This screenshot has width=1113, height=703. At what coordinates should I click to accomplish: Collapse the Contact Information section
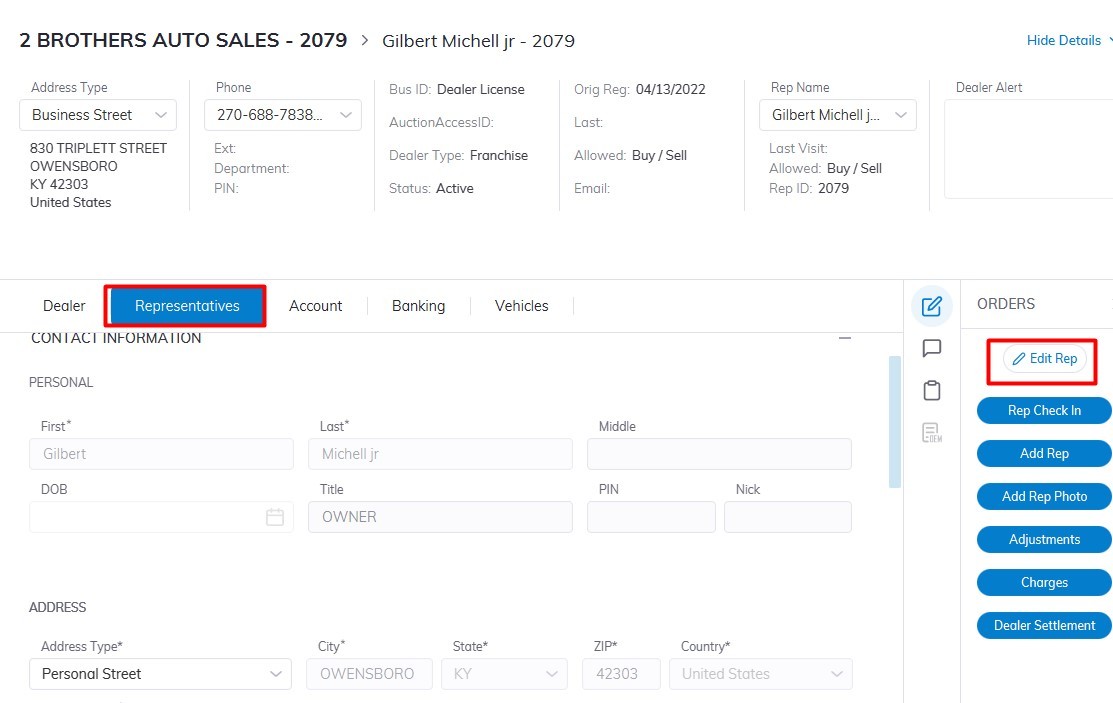coord(845,338)
